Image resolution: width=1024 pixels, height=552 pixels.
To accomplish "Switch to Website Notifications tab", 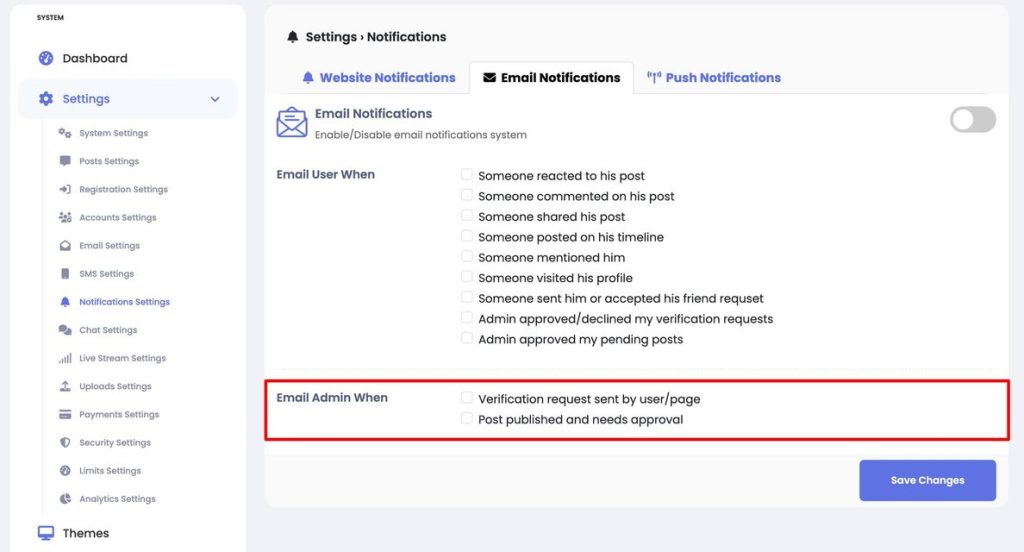I will [378, 78].
